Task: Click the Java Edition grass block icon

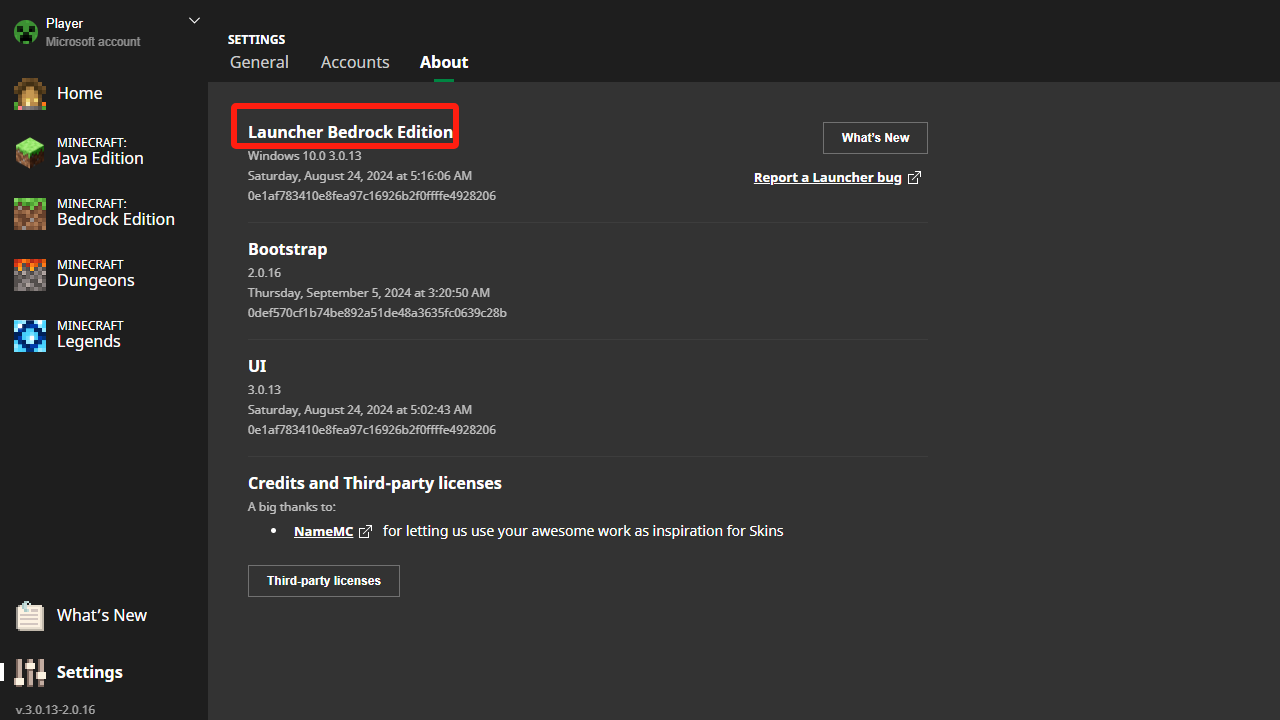Action: click(30, 152)
